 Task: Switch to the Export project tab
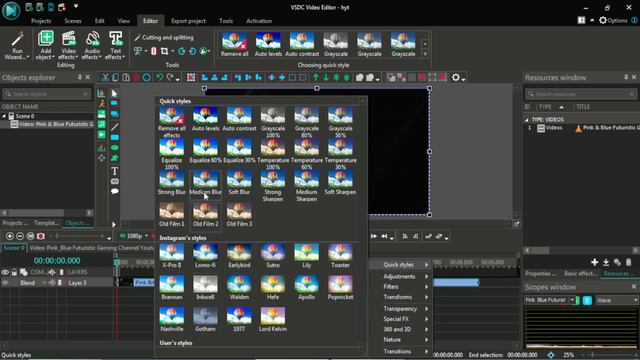tap(188, 21)
